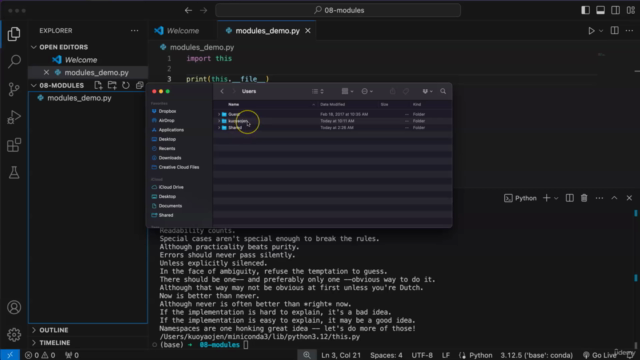The width and height of the screenshot is (640, 360).
Task: Close the terminal panel
Action: pos(629,198)
